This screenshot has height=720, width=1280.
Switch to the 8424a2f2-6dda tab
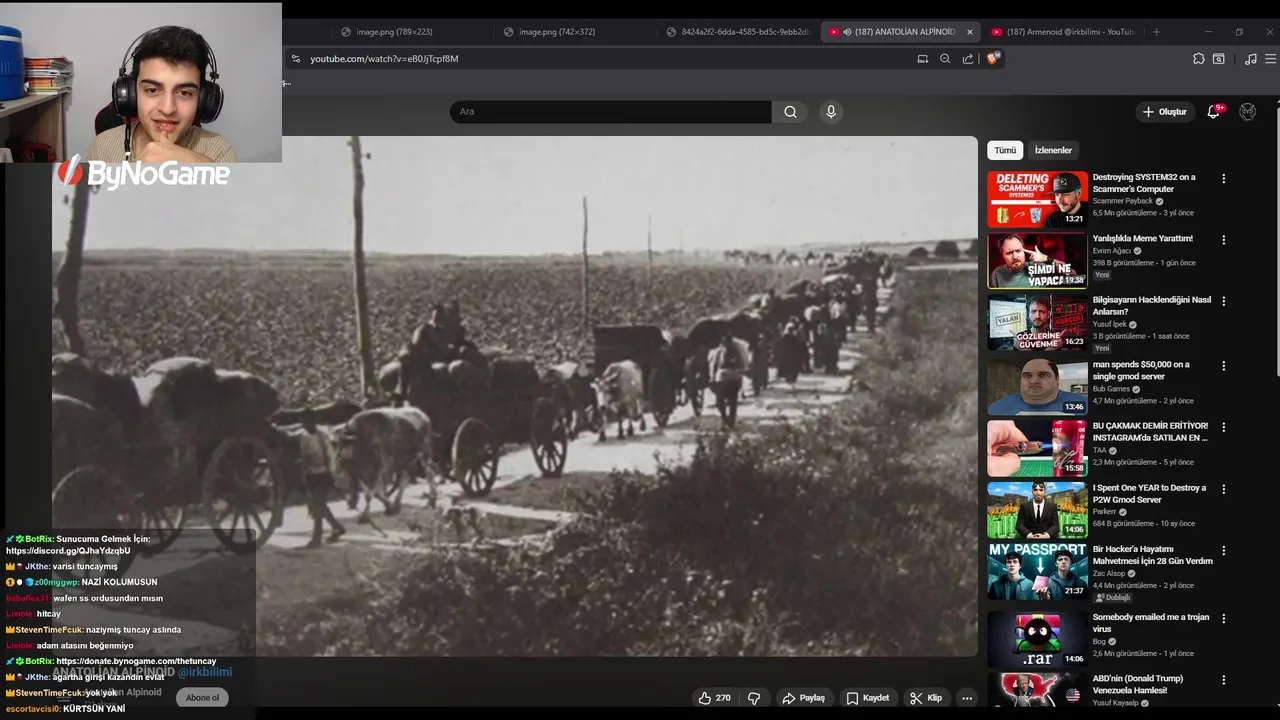(740, 32)
